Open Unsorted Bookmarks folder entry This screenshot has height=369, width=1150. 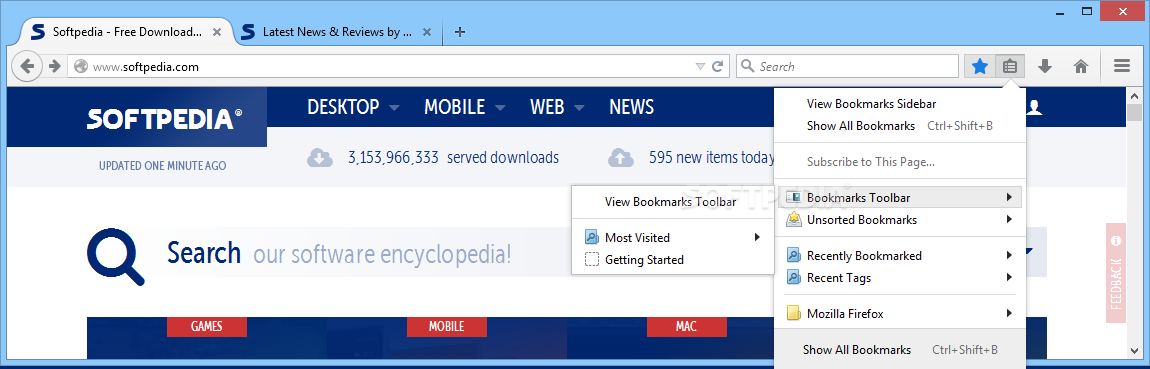[899, 219]
